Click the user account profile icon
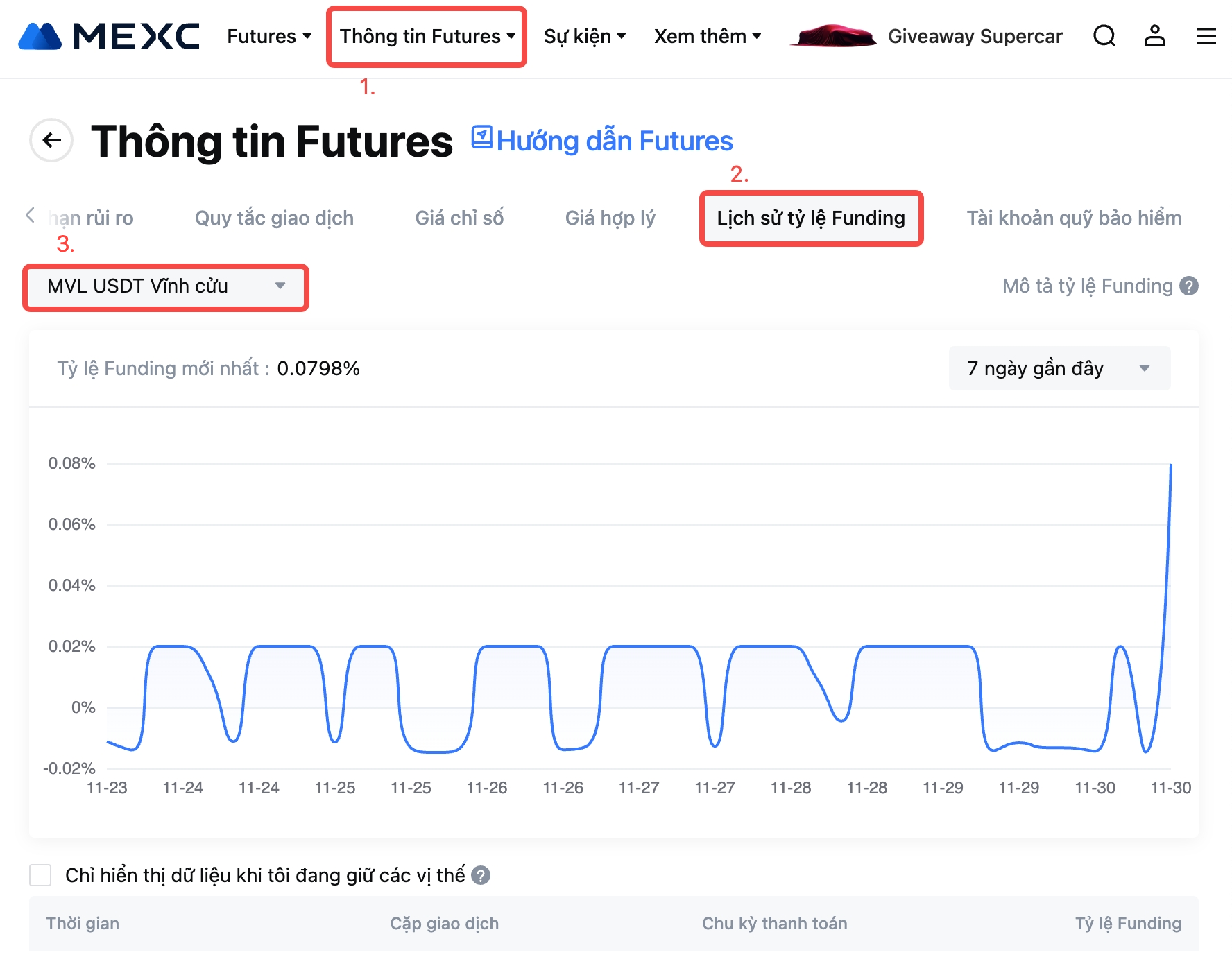The height and width of the screenshot is (957, 1232). point(1154,35)
